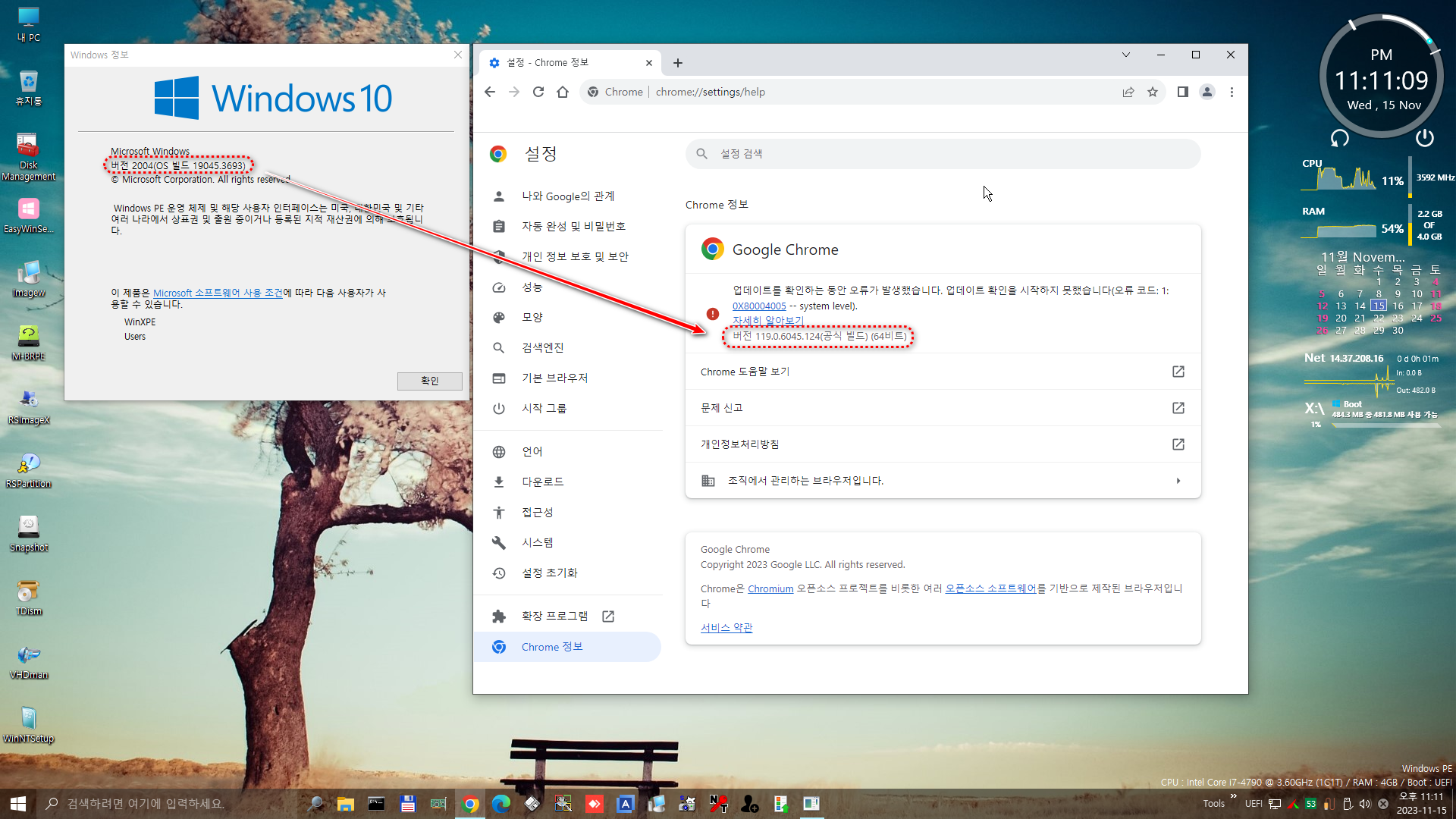The height and width of the screenshot is (819, 1456).
Task: Click the power icon on clock widget
Action: pos(1425,138)
